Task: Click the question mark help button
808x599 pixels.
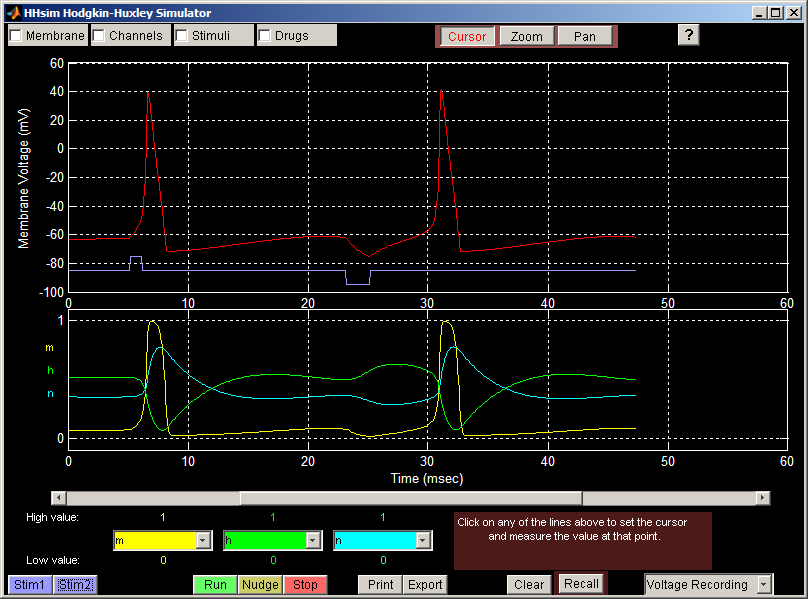Action: click(688, 35)
